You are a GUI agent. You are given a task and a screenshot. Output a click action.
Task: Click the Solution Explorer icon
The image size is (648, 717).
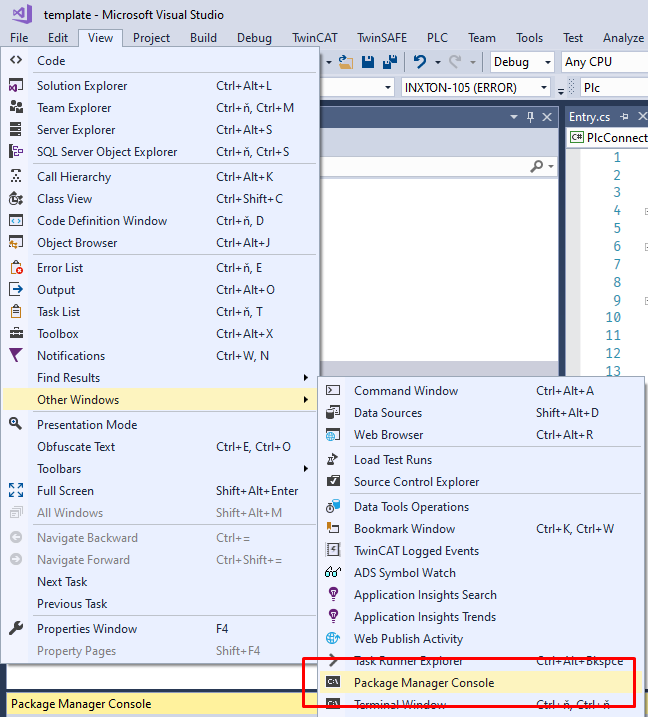coord(16,86)
